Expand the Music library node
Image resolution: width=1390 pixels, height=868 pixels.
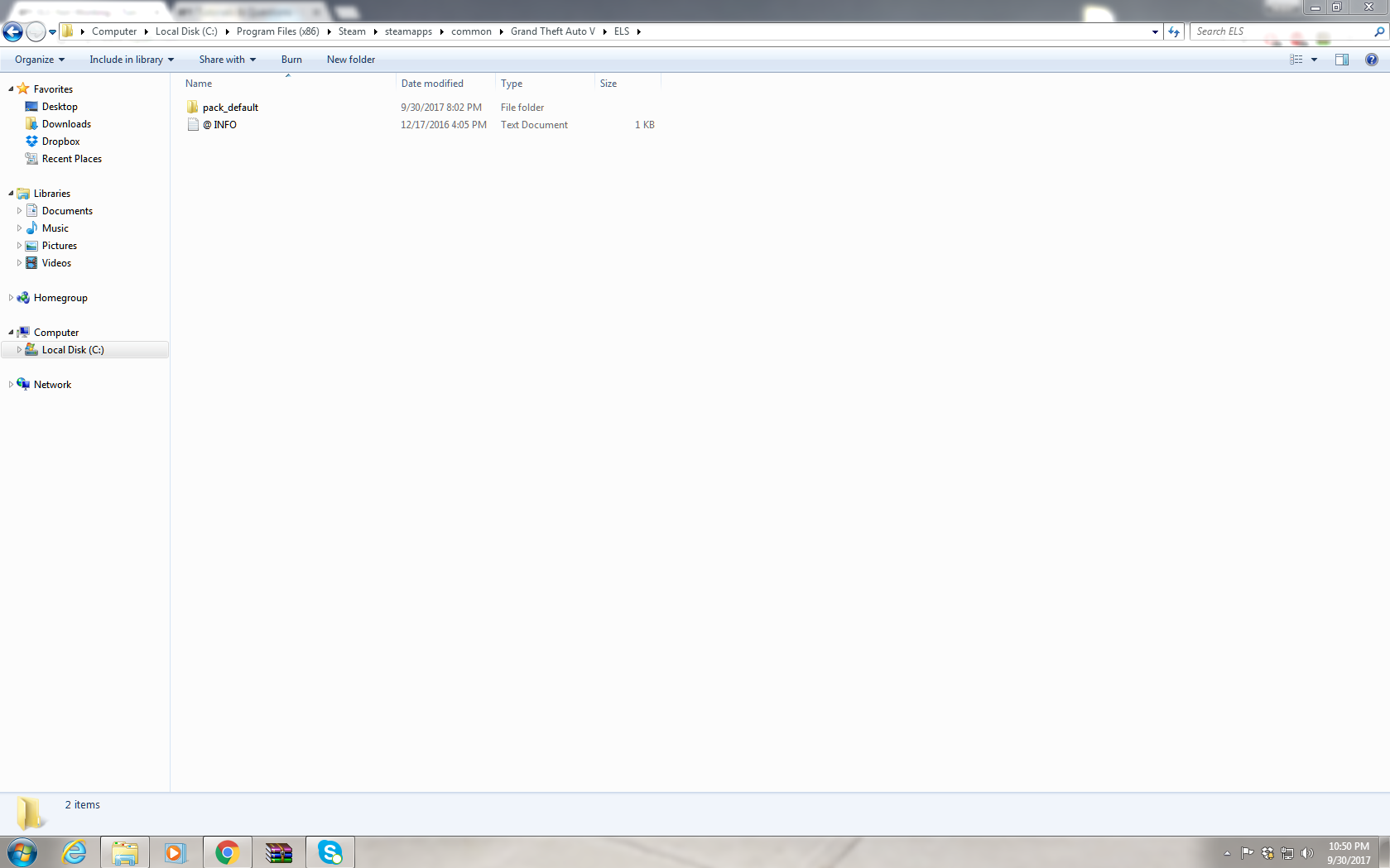click(19, 228)
